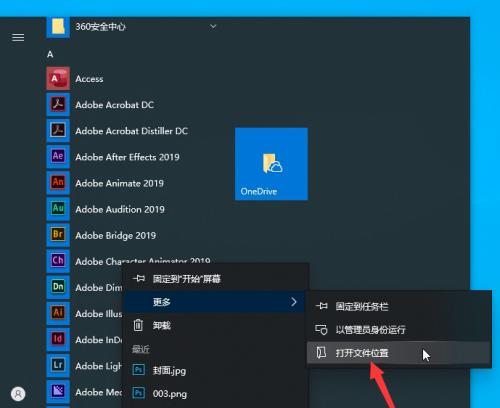Jump to letter A section header
The image size is (500, 408).
click(x=50, y=54)
